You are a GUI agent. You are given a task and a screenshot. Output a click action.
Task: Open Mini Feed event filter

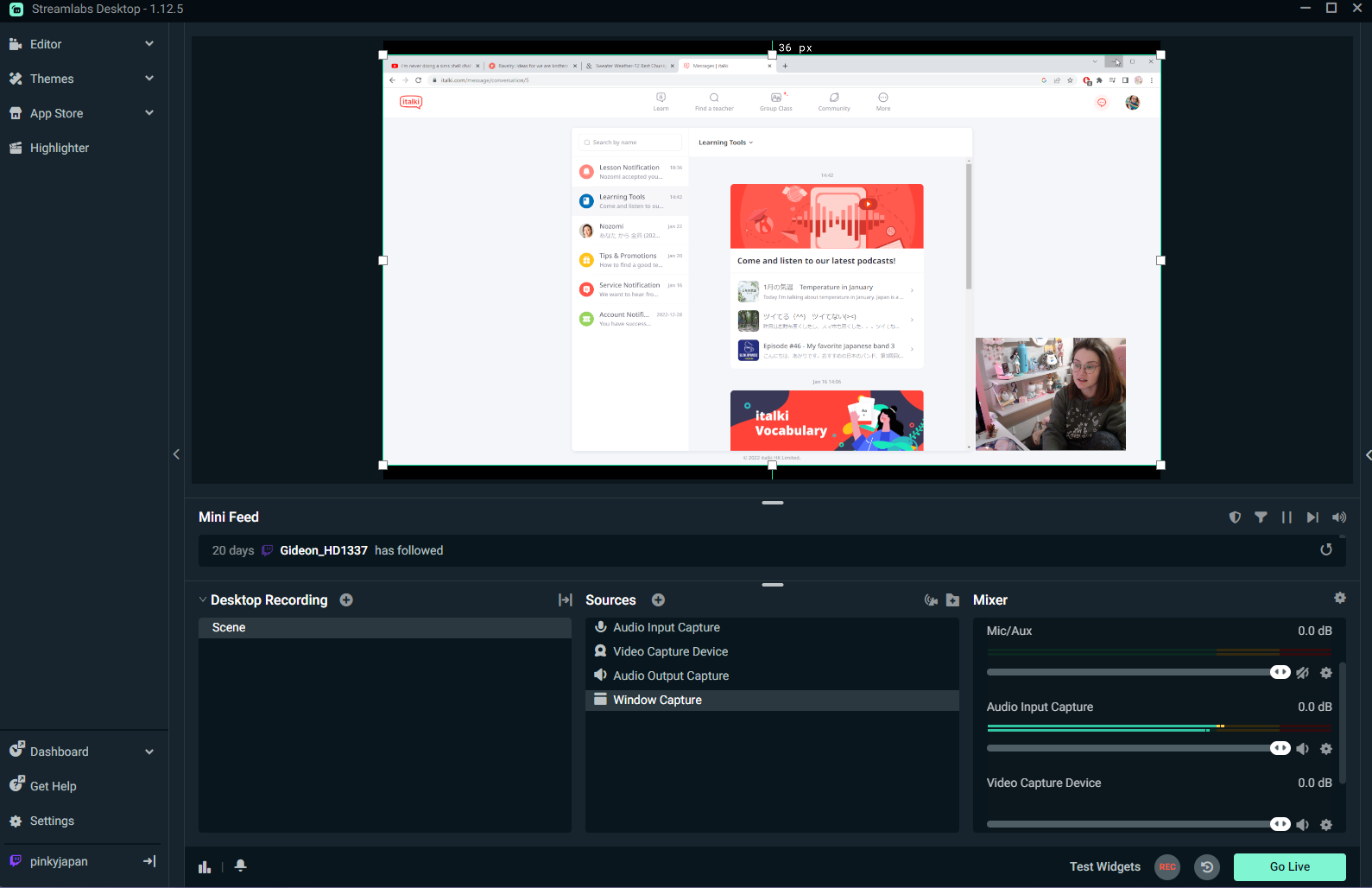(1261, 517)
